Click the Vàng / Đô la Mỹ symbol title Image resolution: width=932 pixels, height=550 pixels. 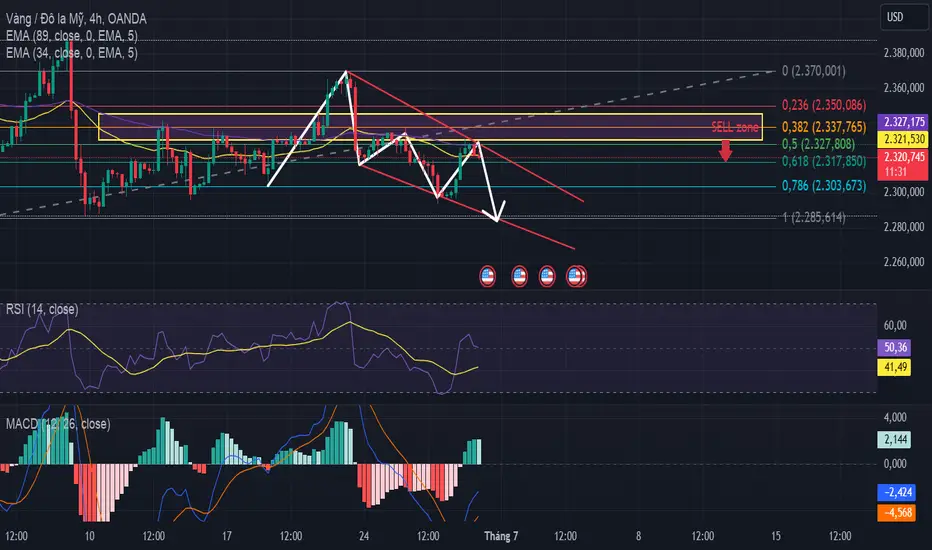click(x=76, y=19)
